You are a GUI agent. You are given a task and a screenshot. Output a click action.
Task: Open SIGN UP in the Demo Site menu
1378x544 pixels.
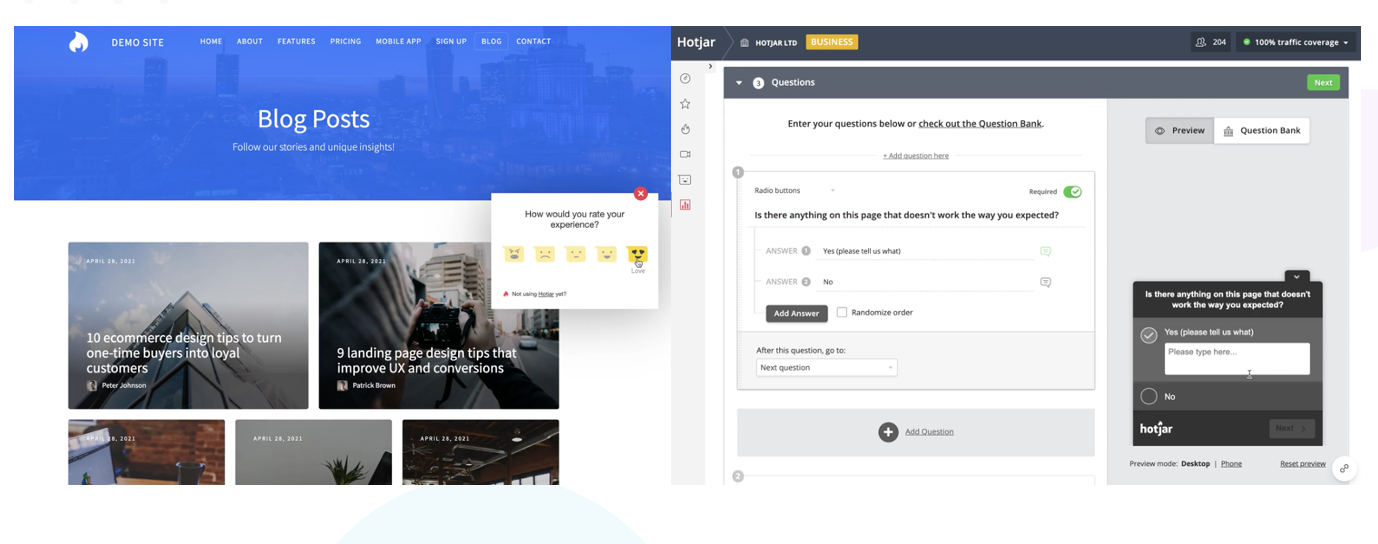click(451, 41)
